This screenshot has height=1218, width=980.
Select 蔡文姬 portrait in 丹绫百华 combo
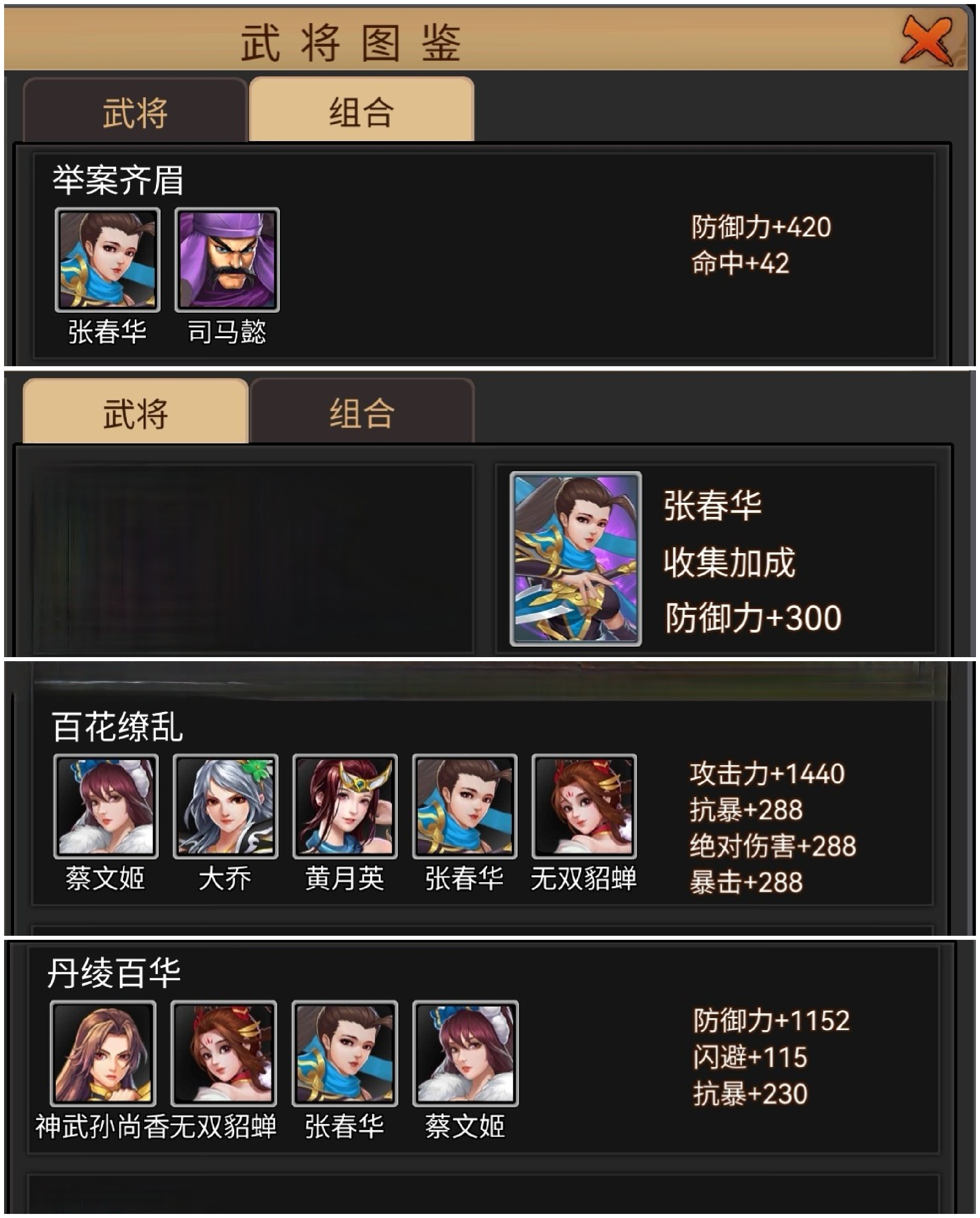click(x=465, y=1054)
